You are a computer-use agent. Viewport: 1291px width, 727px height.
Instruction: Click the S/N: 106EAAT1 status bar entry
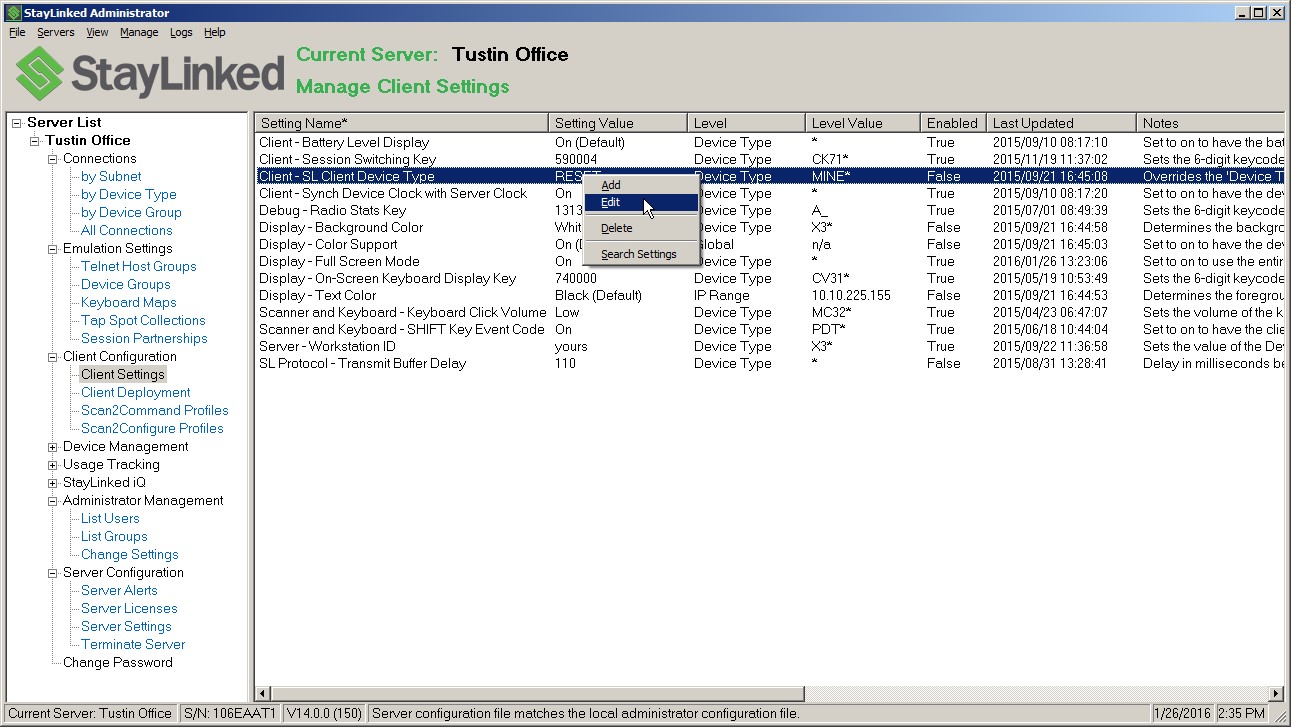[x=230, y=714]
